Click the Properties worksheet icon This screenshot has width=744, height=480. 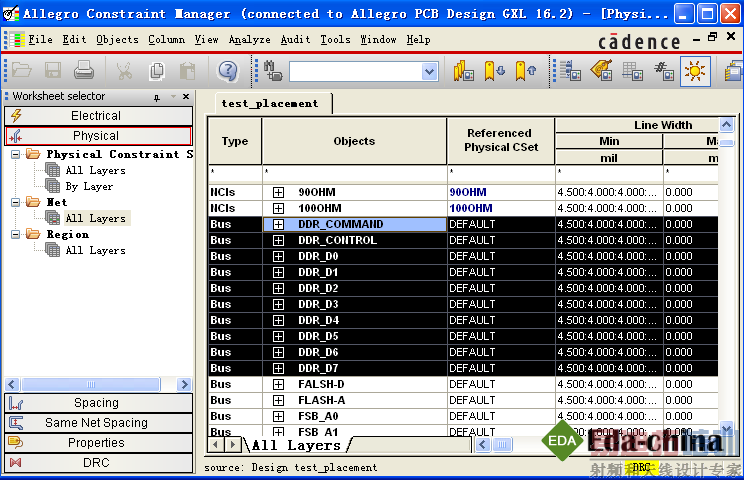click(16, 443)
